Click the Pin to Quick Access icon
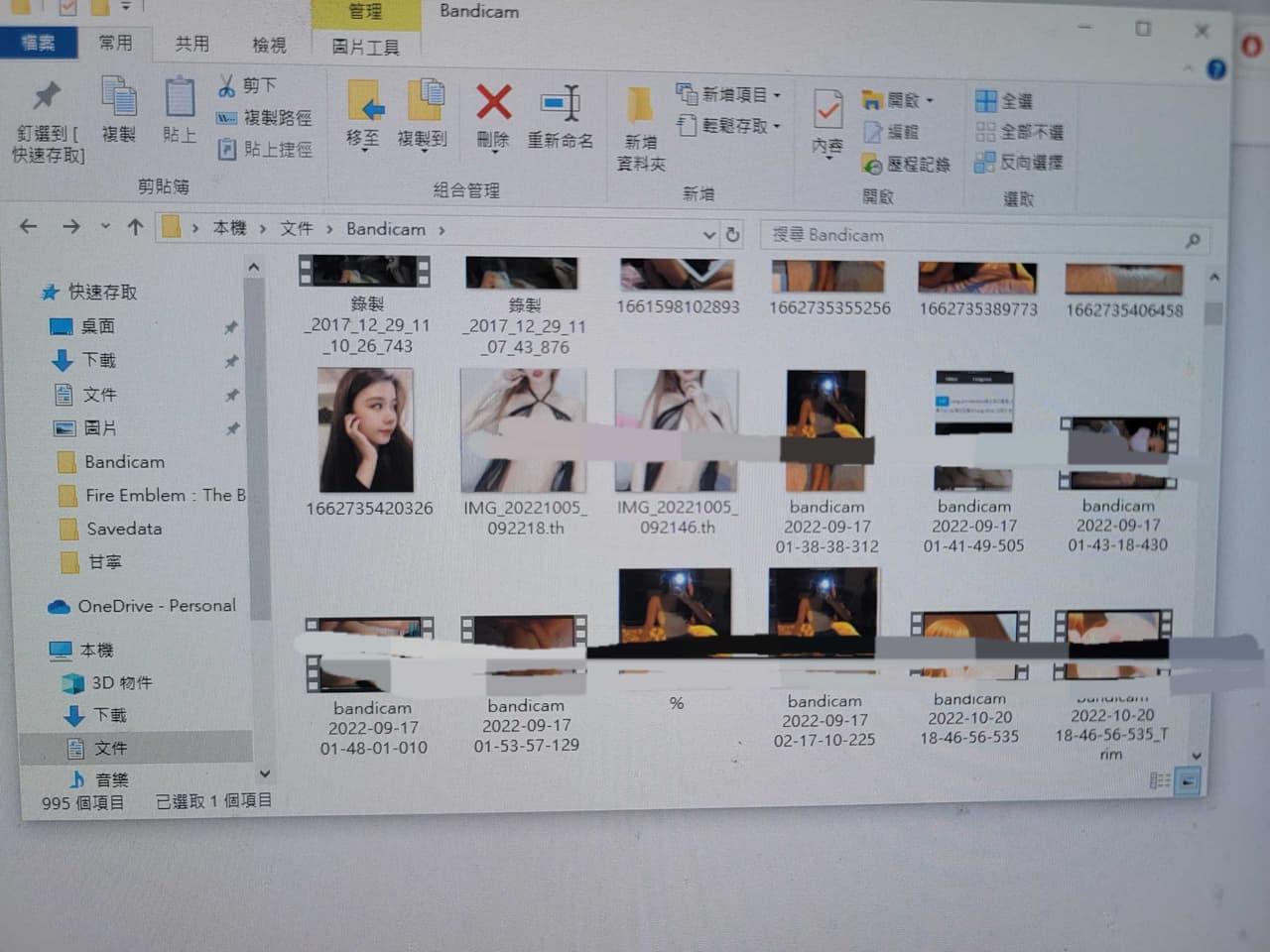1270x952 pixels. tap(47, 96)
